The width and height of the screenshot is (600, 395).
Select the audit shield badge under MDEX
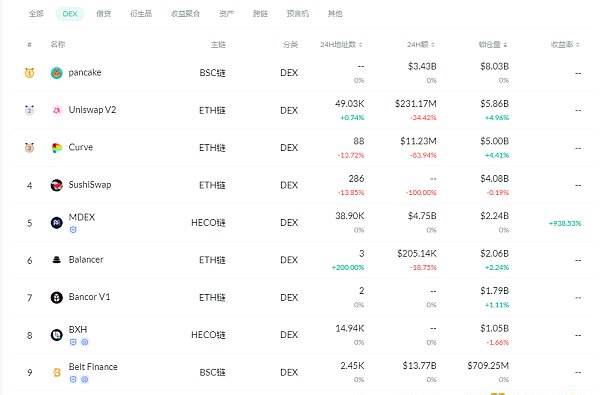click(x=73, y=230)
